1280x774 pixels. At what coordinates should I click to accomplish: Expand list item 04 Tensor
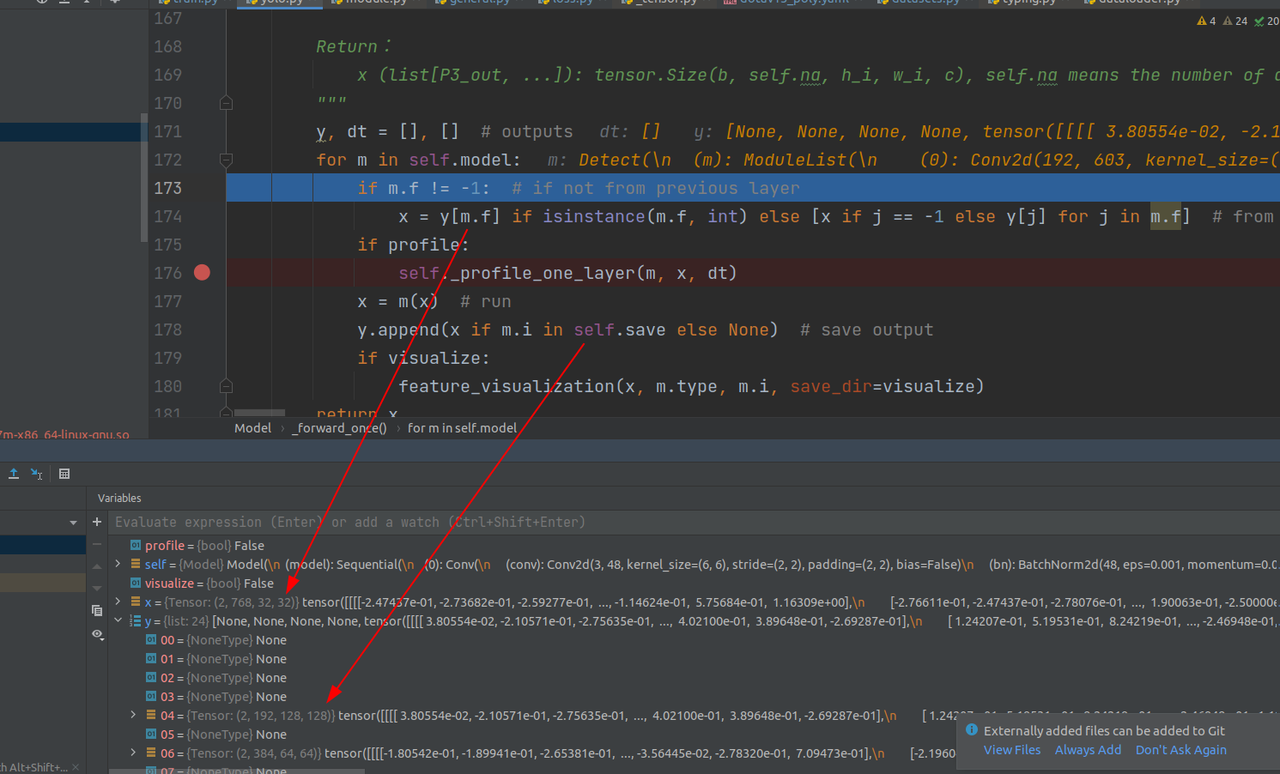tap(133, 715)
